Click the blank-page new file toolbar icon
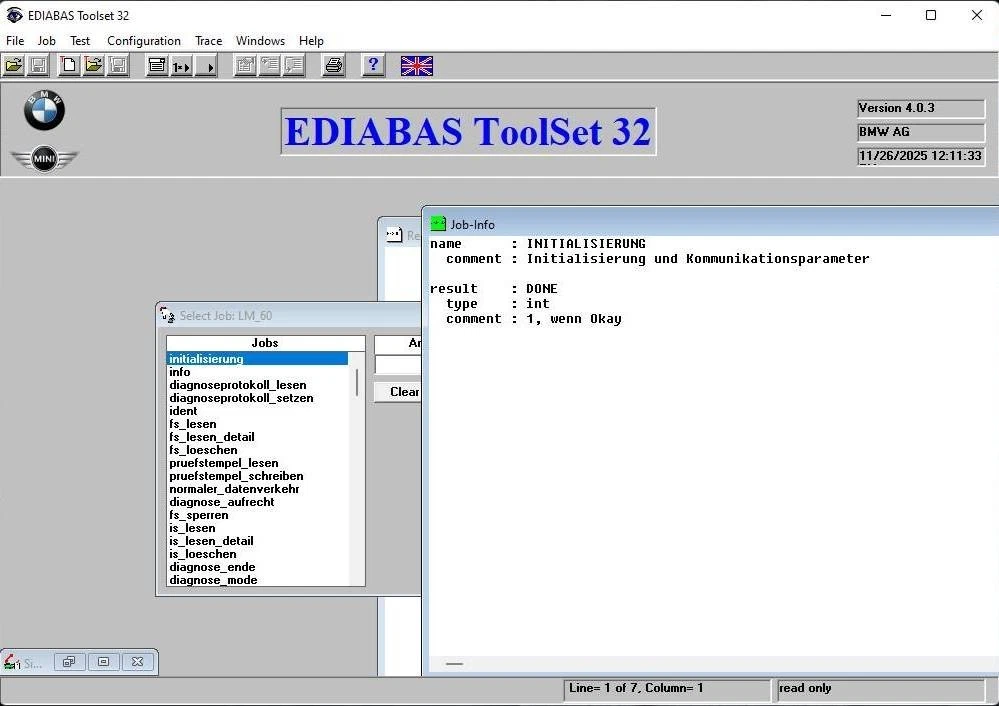 tap(69, 65)
